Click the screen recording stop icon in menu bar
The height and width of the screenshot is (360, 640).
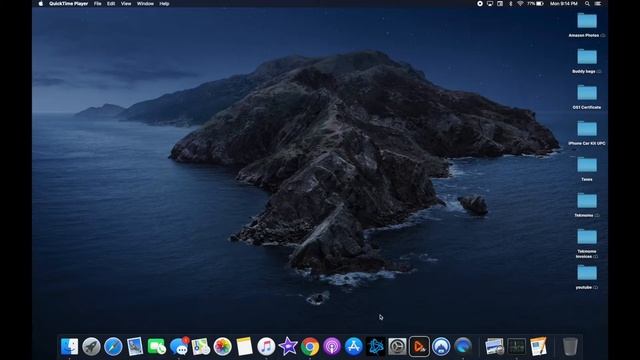tap(480, 4)
